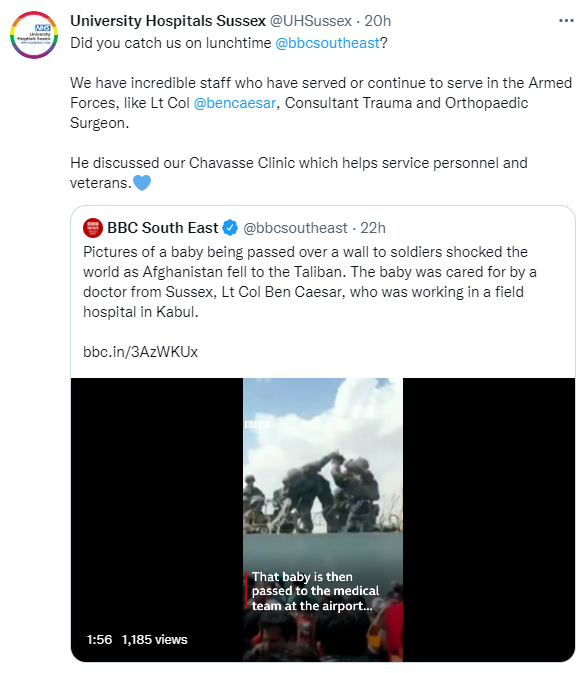Click the BBC watermark logo in video
Screen dimensions: 588x673
click(x=258, y=424)
